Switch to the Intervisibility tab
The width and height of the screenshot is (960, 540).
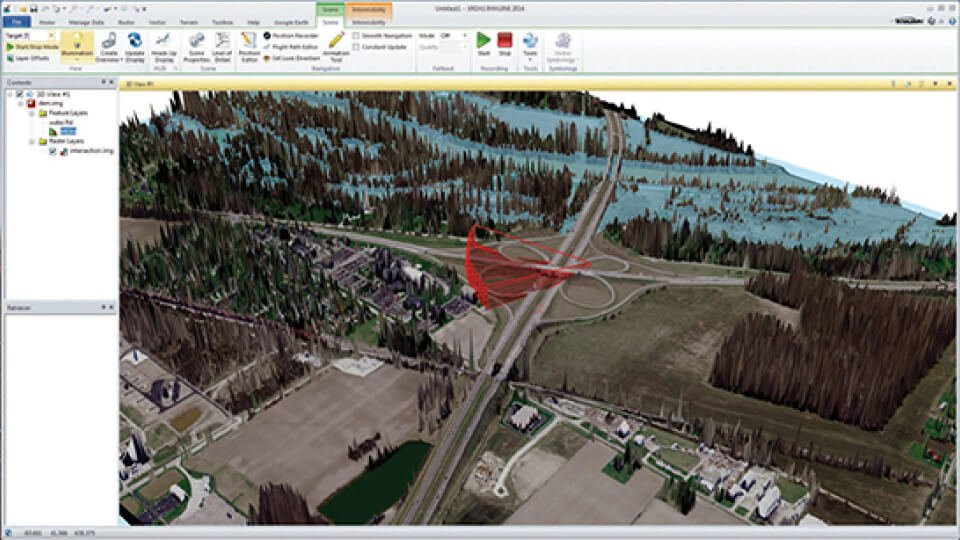(369, 22)
